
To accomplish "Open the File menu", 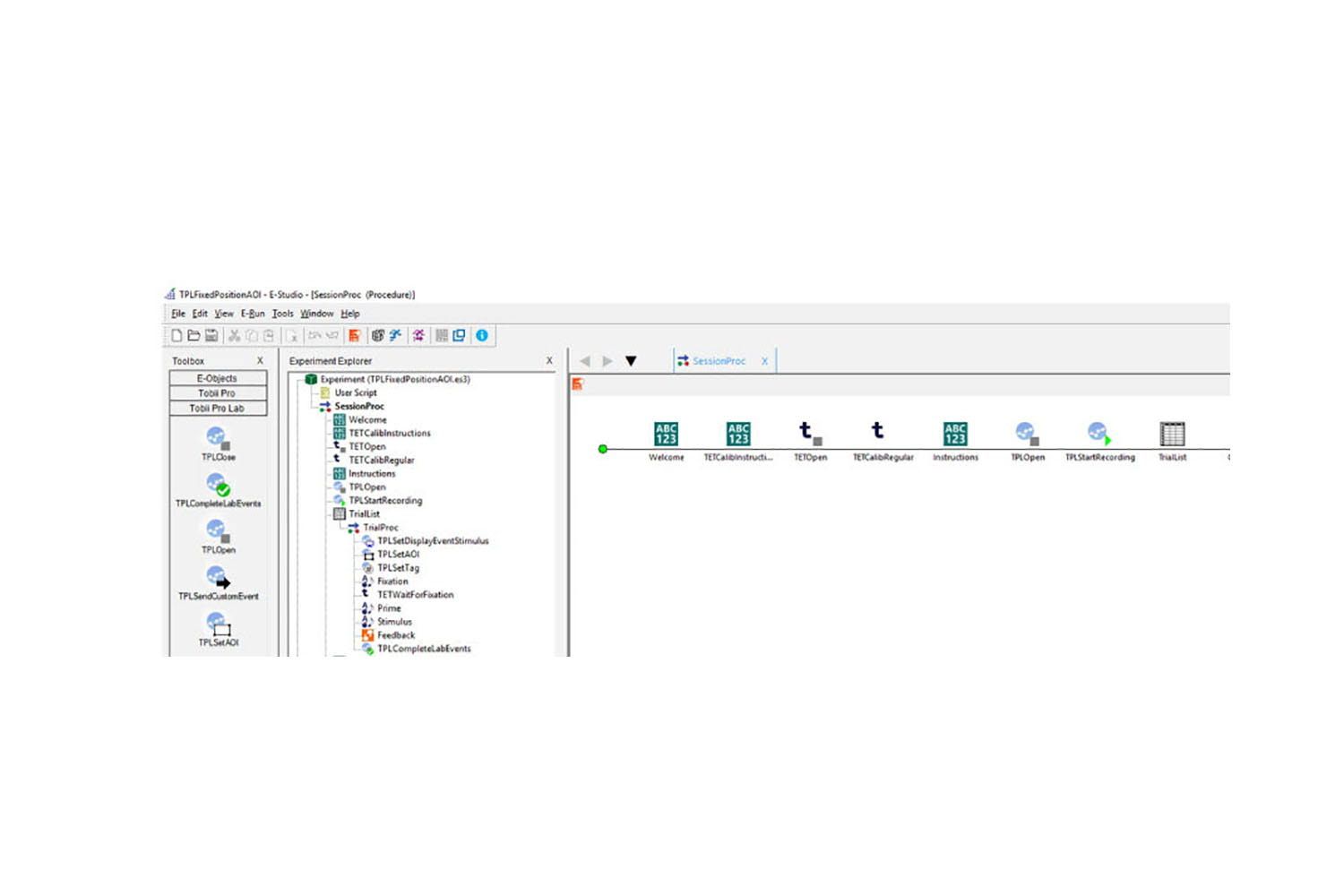I will click(x=178, y=314).
